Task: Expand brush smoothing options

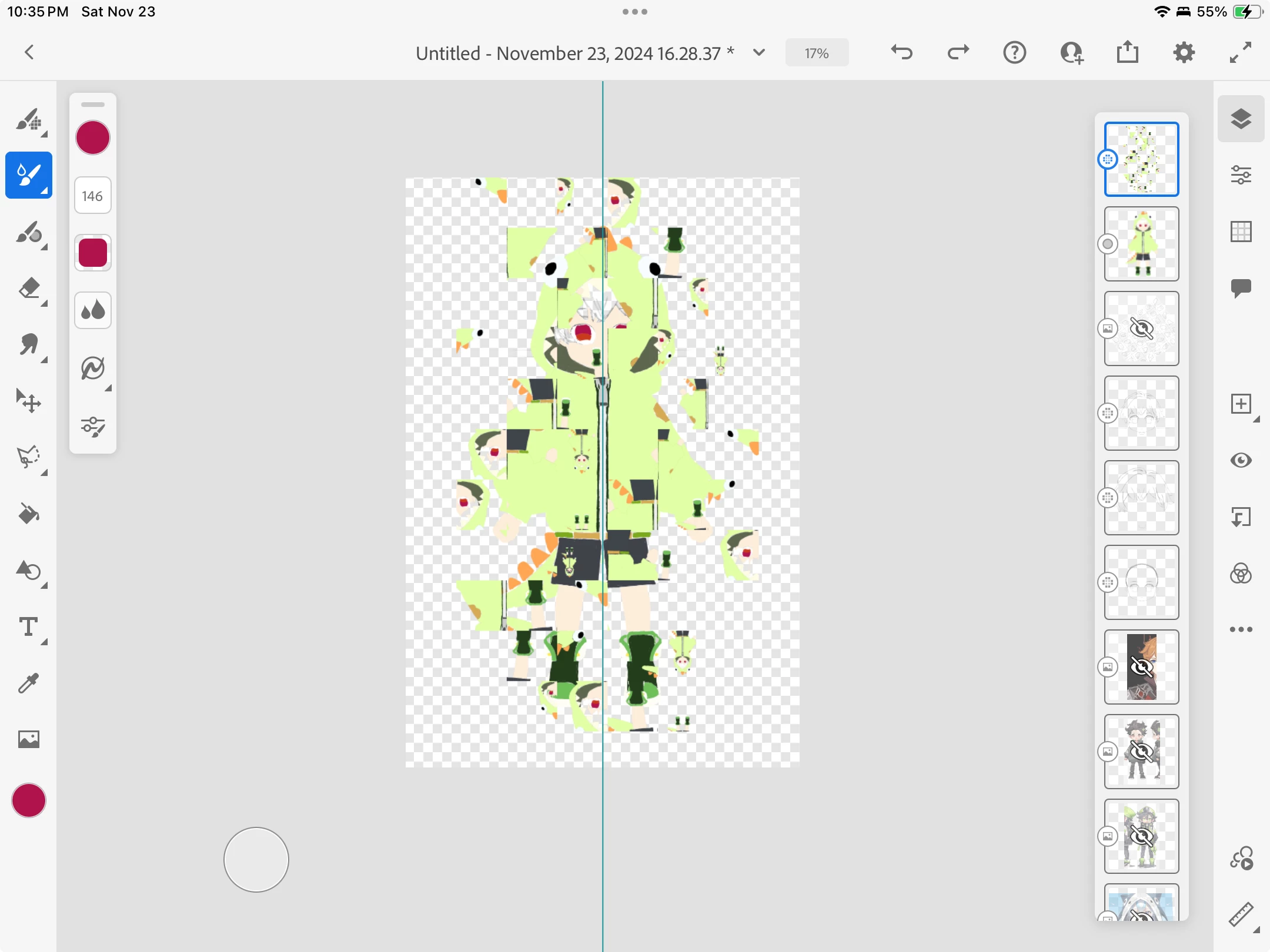Action: point(93,369)
